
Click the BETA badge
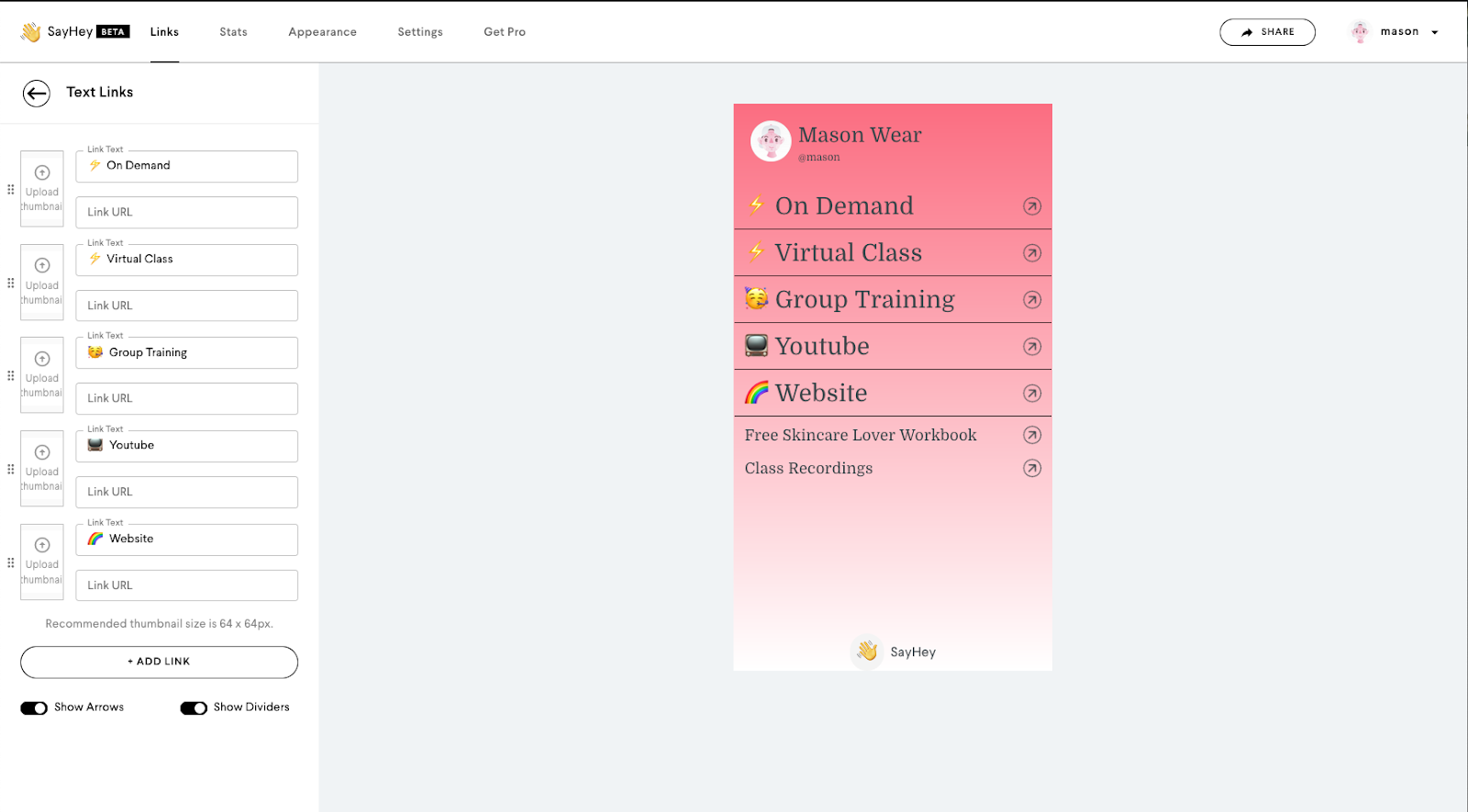pyautogui.click(x=113, y=32)
